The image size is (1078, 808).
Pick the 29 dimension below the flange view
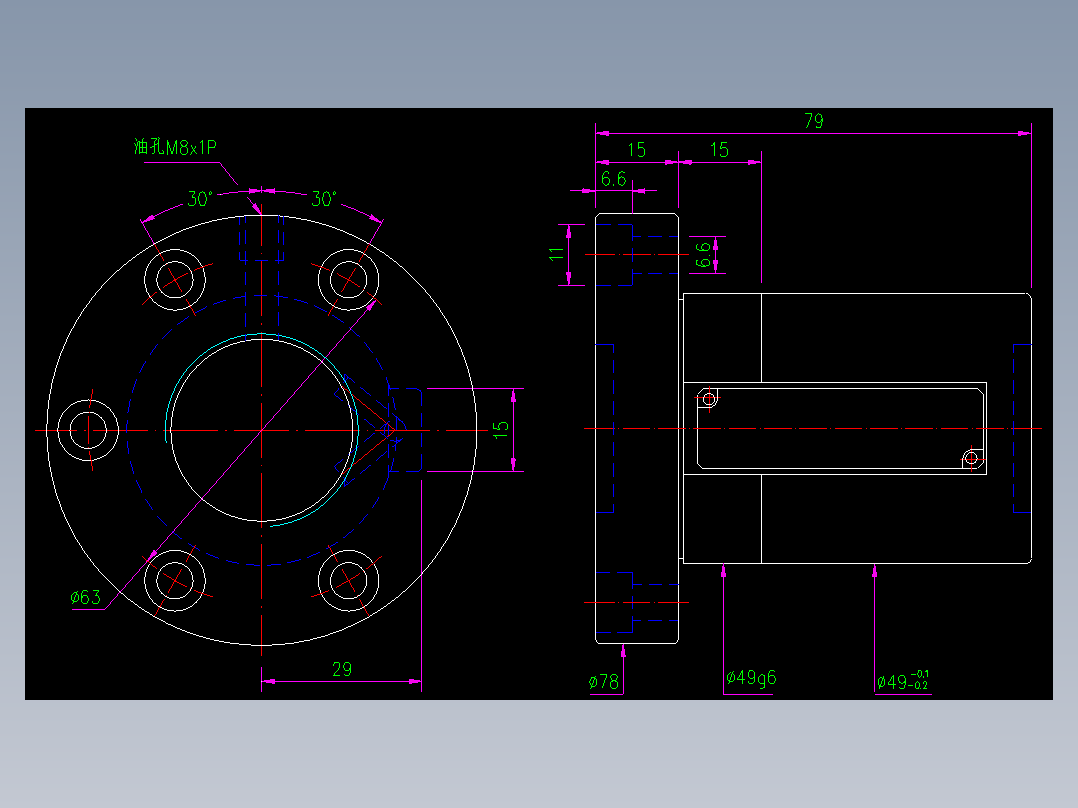(x=342, y=668)
